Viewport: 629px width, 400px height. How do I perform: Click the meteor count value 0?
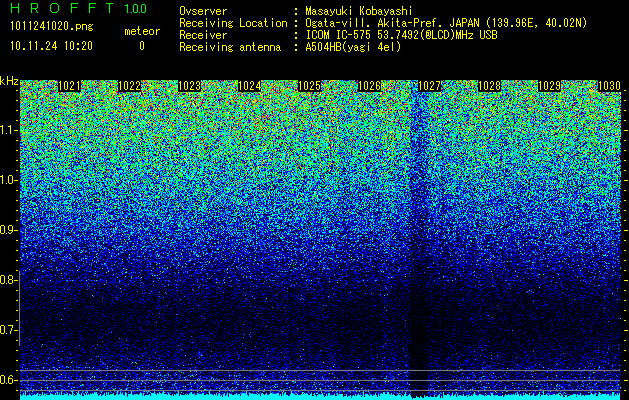(x=142, y=46)
